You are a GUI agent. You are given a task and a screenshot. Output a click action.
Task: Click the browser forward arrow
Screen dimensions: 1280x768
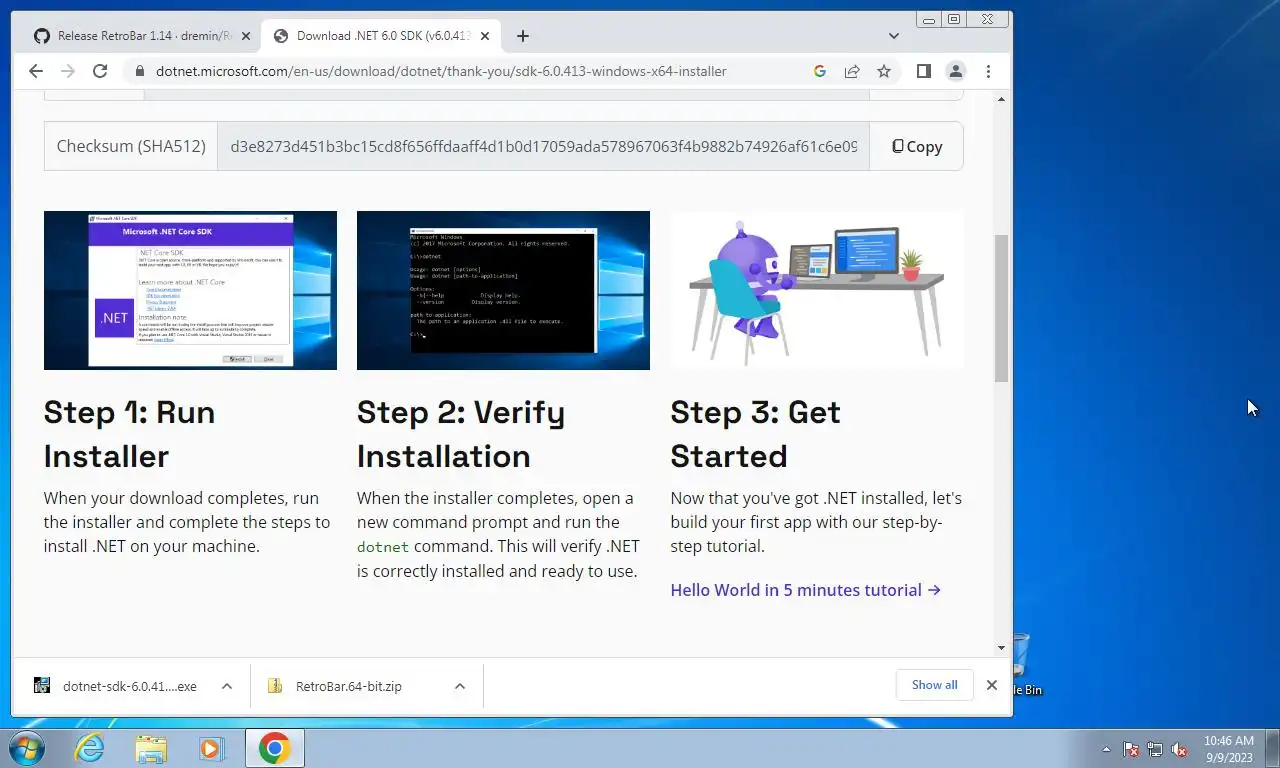click(x=68, y=71)
